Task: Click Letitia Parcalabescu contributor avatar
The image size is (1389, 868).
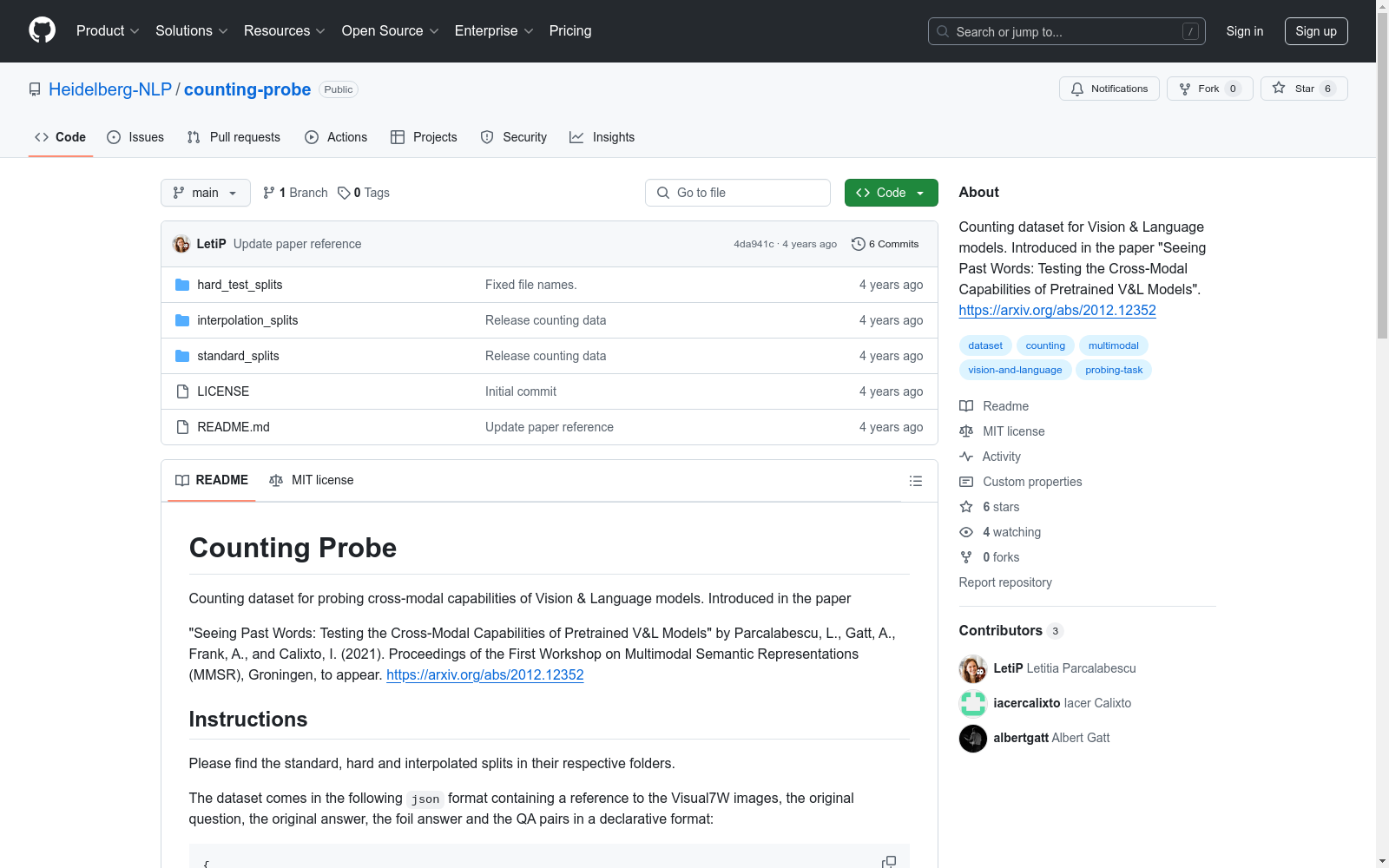Action: [x=973, y=669]
